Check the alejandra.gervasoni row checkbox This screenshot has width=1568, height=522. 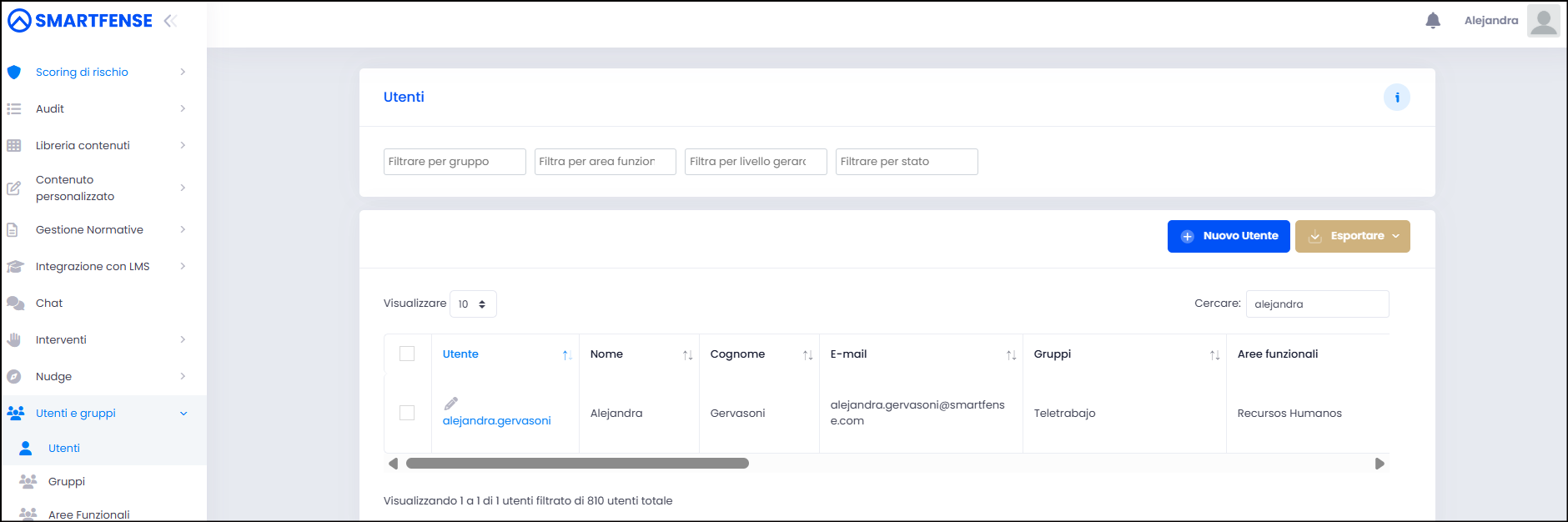pos(407,413)
